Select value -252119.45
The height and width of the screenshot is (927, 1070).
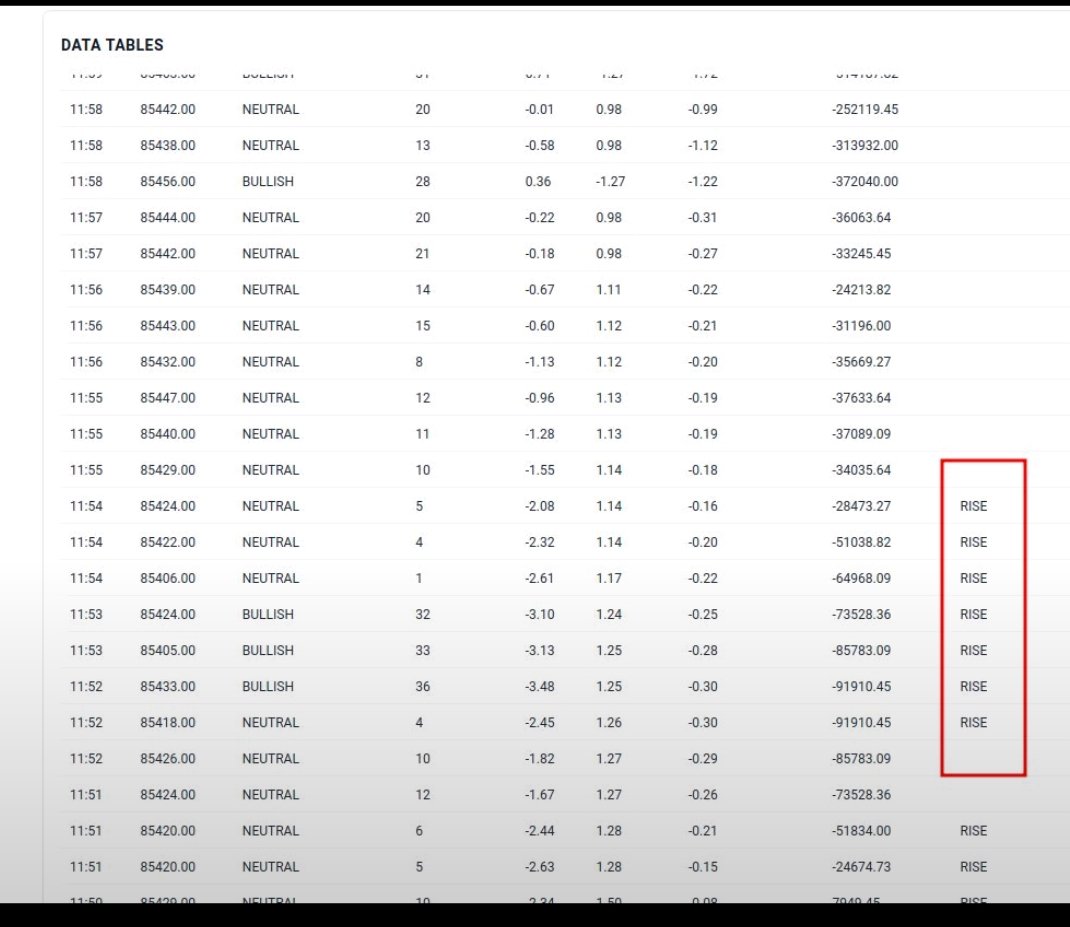coord(865,109)
